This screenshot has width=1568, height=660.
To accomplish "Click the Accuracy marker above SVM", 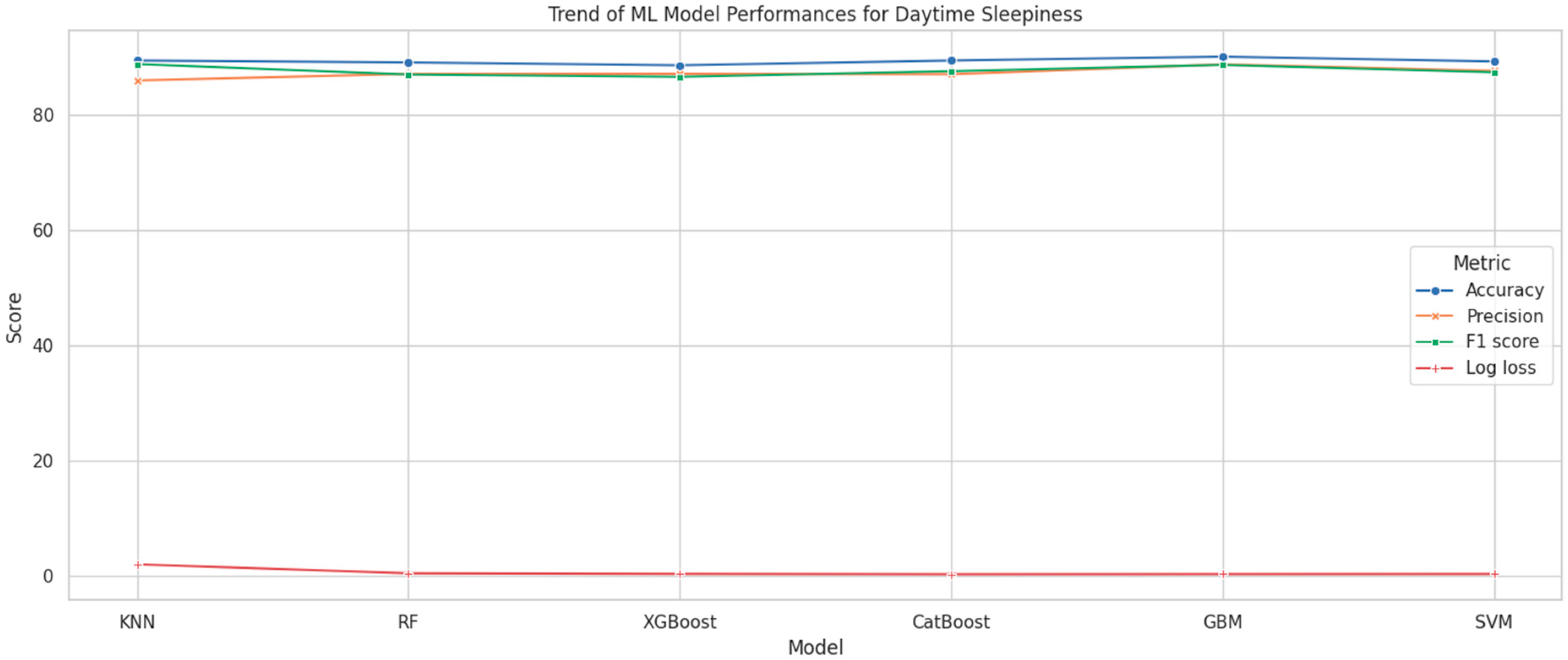I will coord(1494,61).
